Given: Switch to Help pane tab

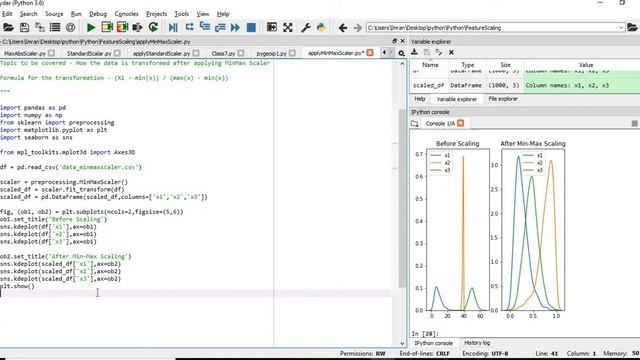Looking at the screenshot, I should pos(420,99).
